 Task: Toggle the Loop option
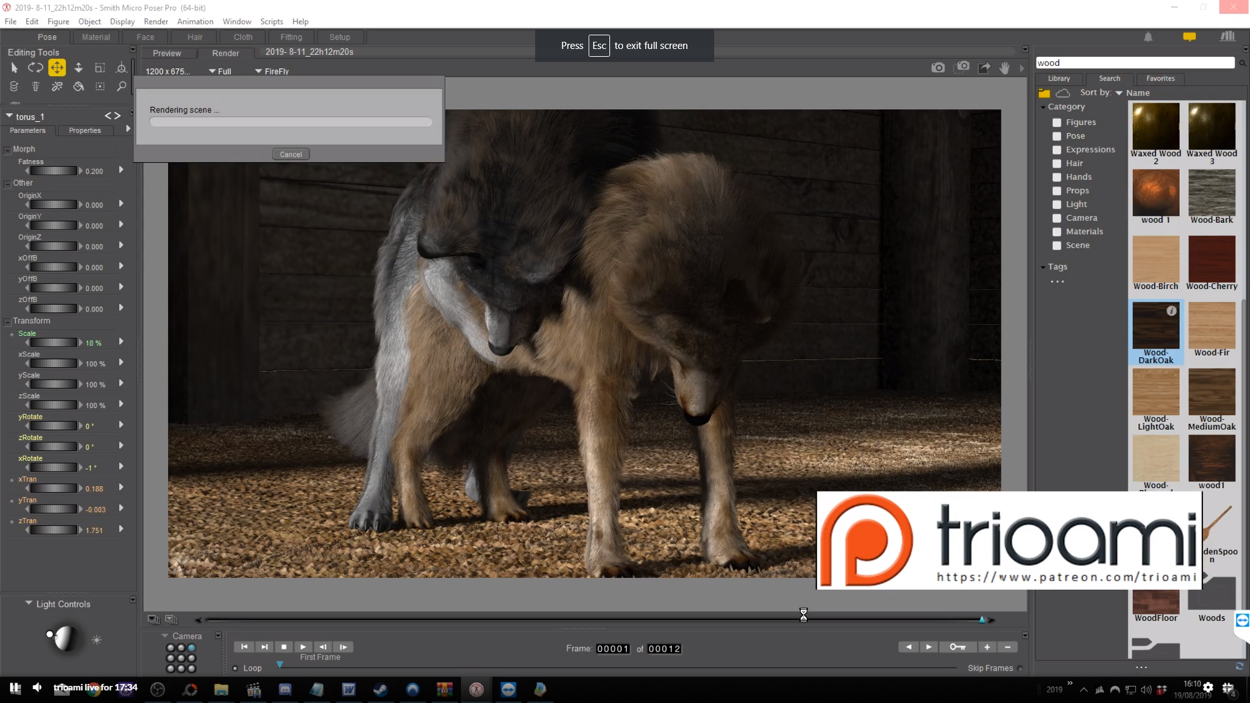click(236, 668)
